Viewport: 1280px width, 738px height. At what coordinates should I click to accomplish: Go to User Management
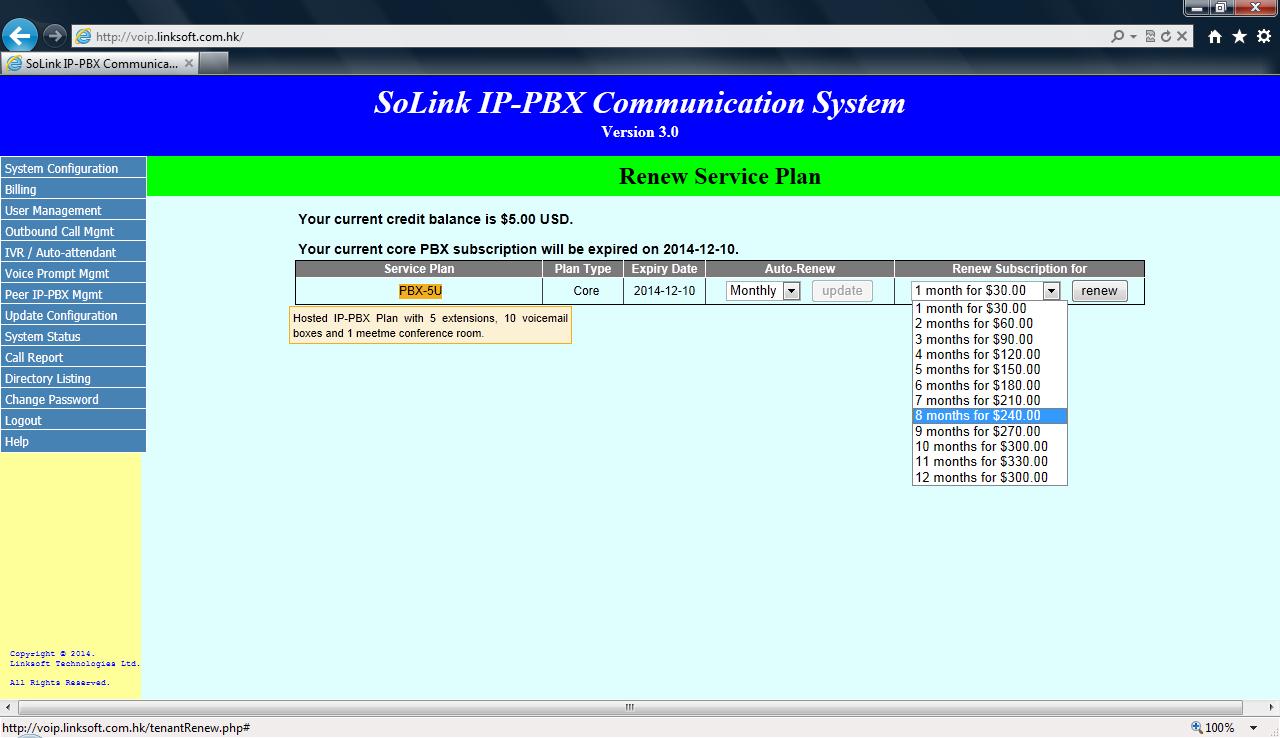pos(73,211)
